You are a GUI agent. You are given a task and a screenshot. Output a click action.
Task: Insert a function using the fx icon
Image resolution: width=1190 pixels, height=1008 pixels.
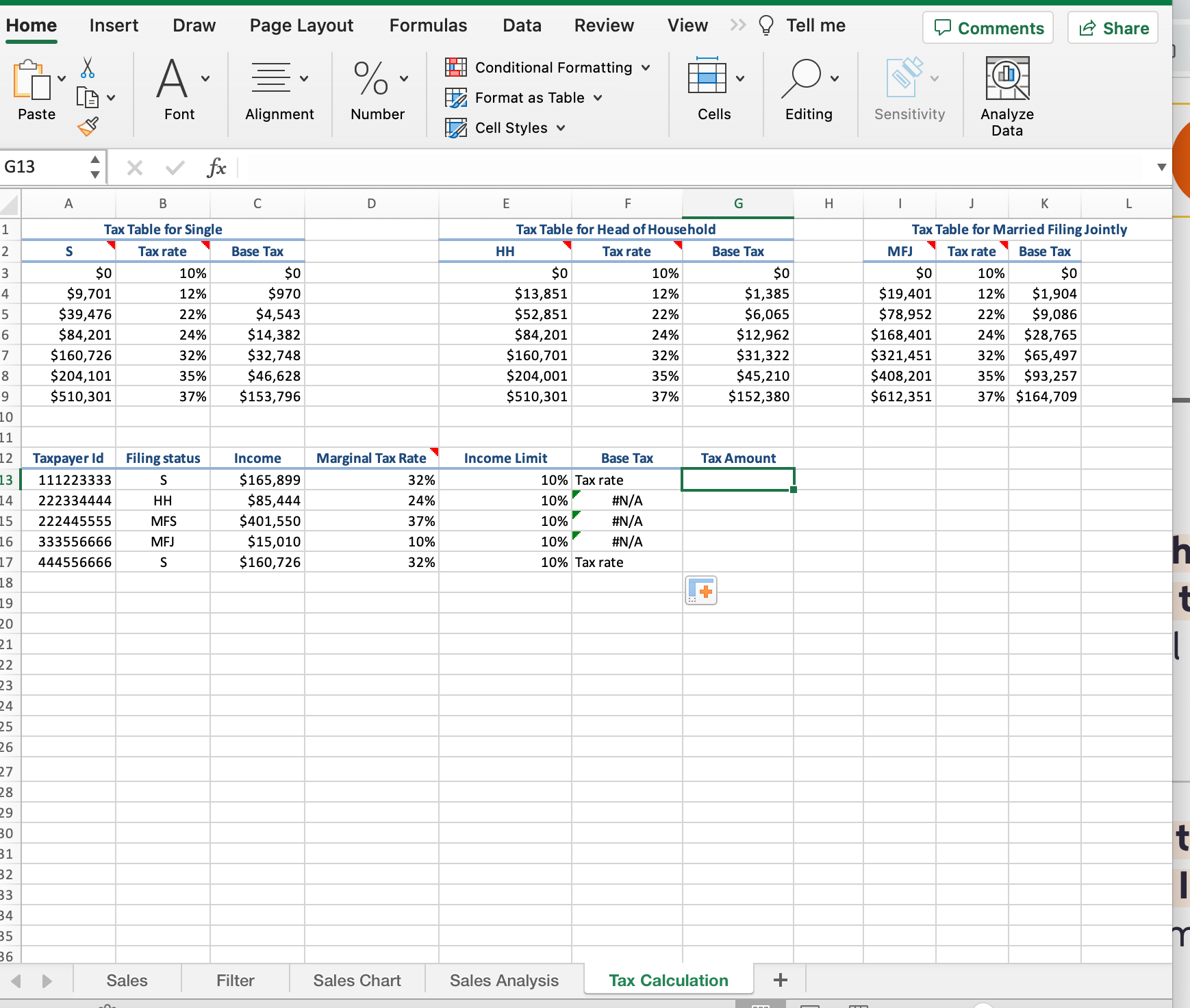(216, 166)
